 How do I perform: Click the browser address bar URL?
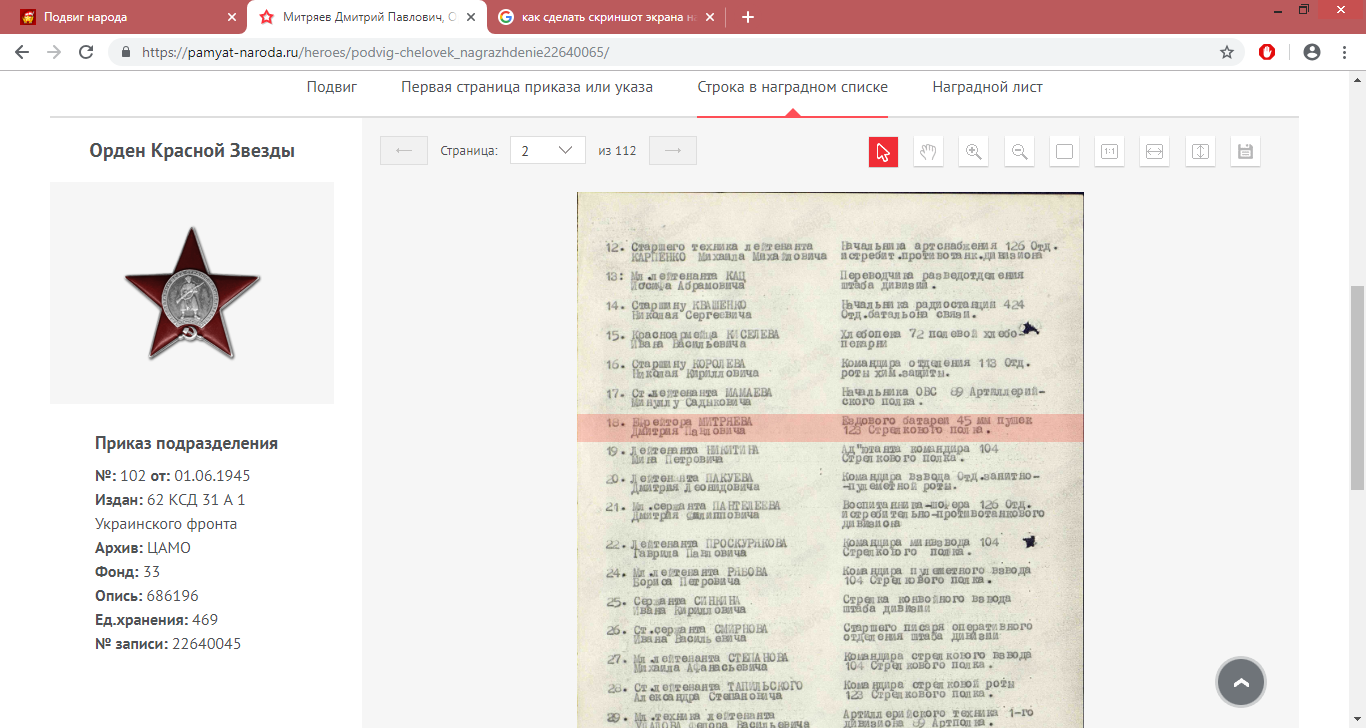point(375,52)
